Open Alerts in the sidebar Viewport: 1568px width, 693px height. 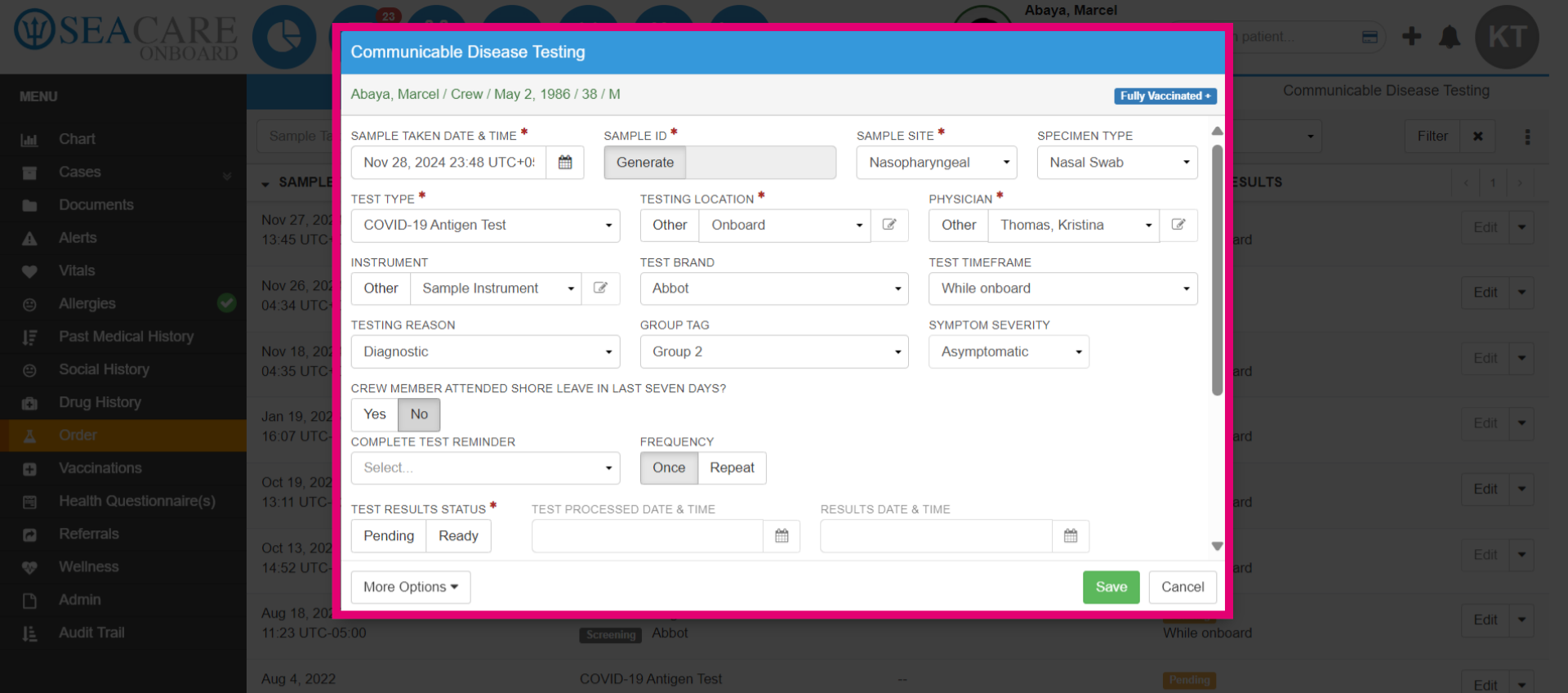point(123,238)
